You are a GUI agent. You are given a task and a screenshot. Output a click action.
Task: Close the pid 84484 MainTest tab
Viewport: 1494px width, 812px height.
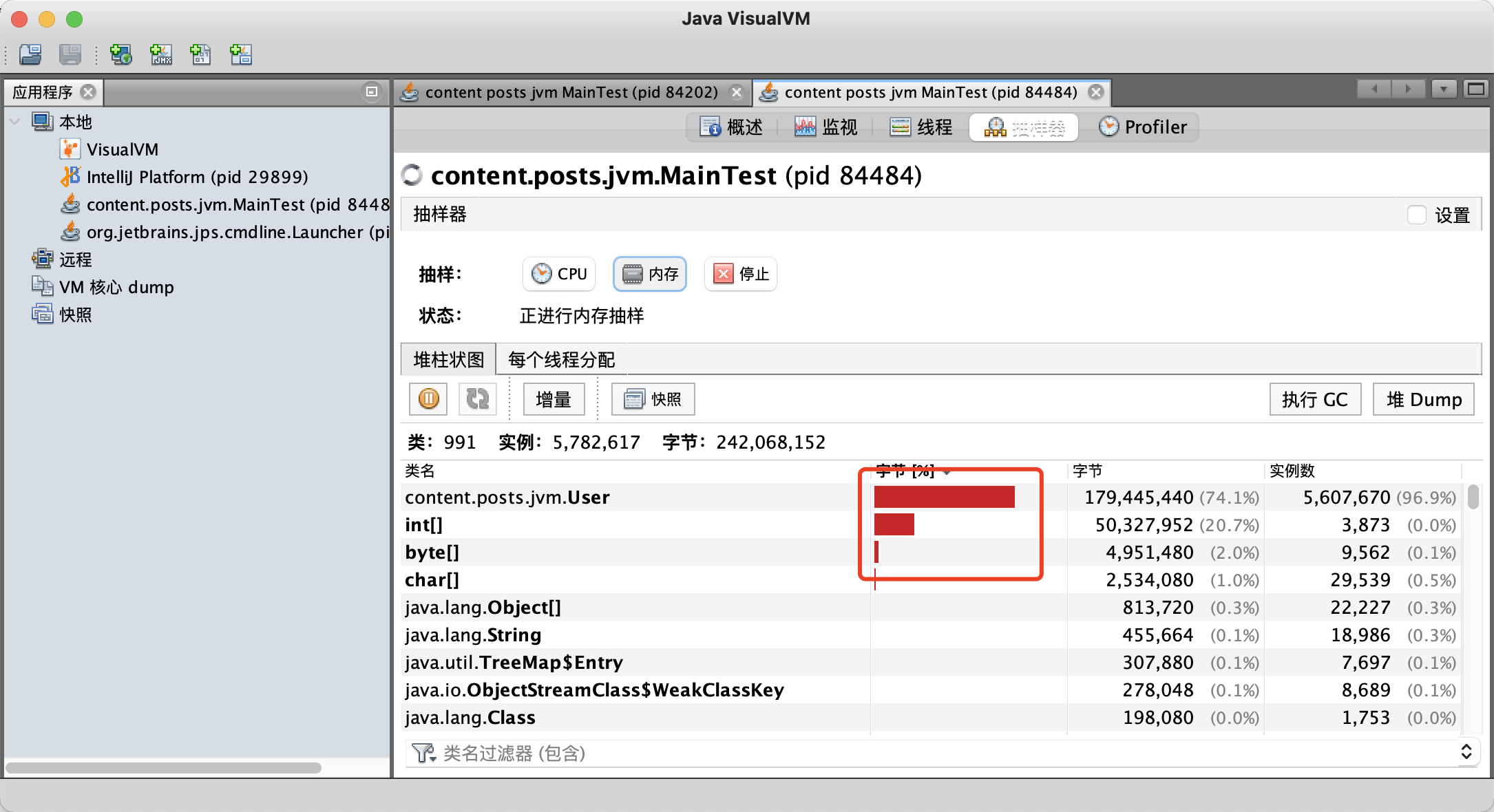click(1096, 92)
